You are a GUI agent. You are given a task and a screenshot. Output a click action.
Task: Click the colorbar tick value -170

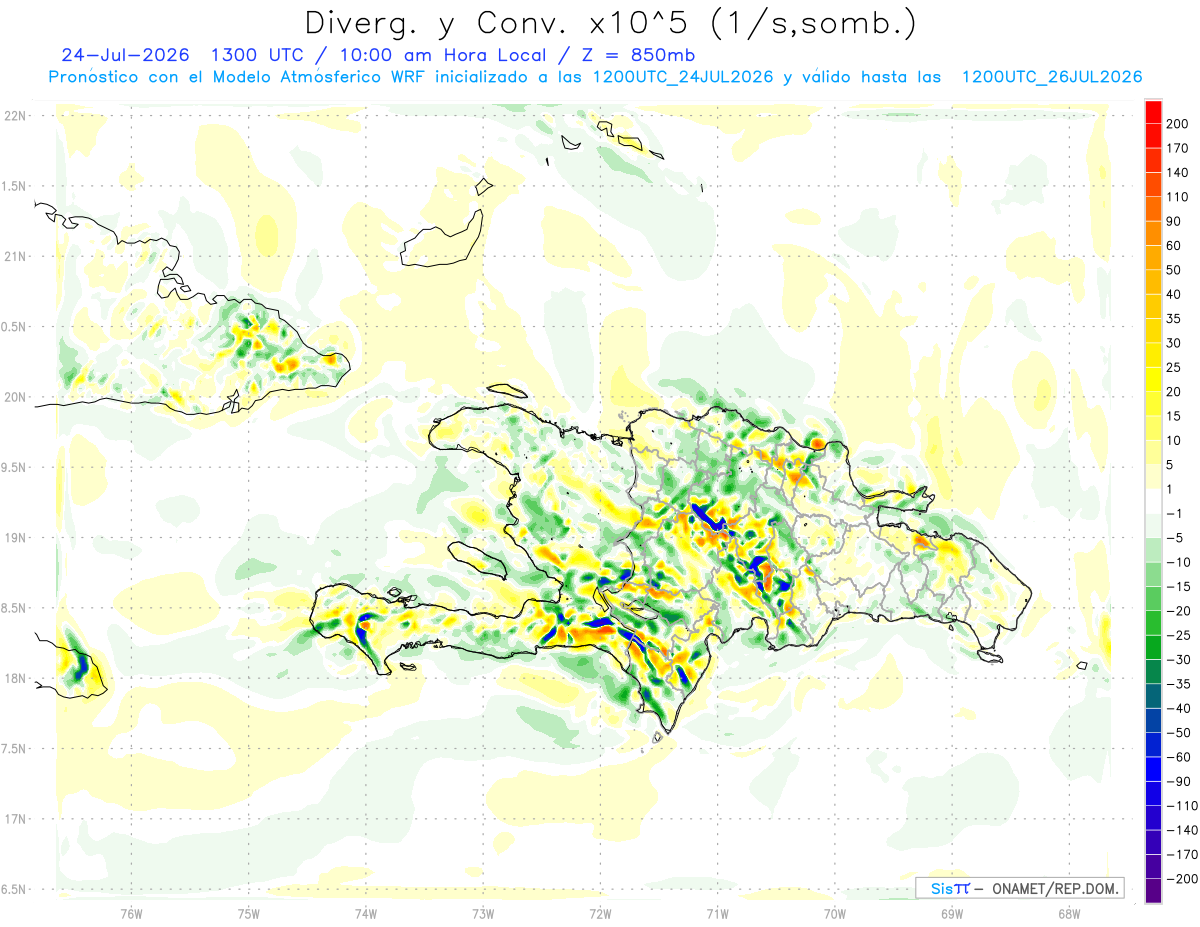(x=1182, y=854)
